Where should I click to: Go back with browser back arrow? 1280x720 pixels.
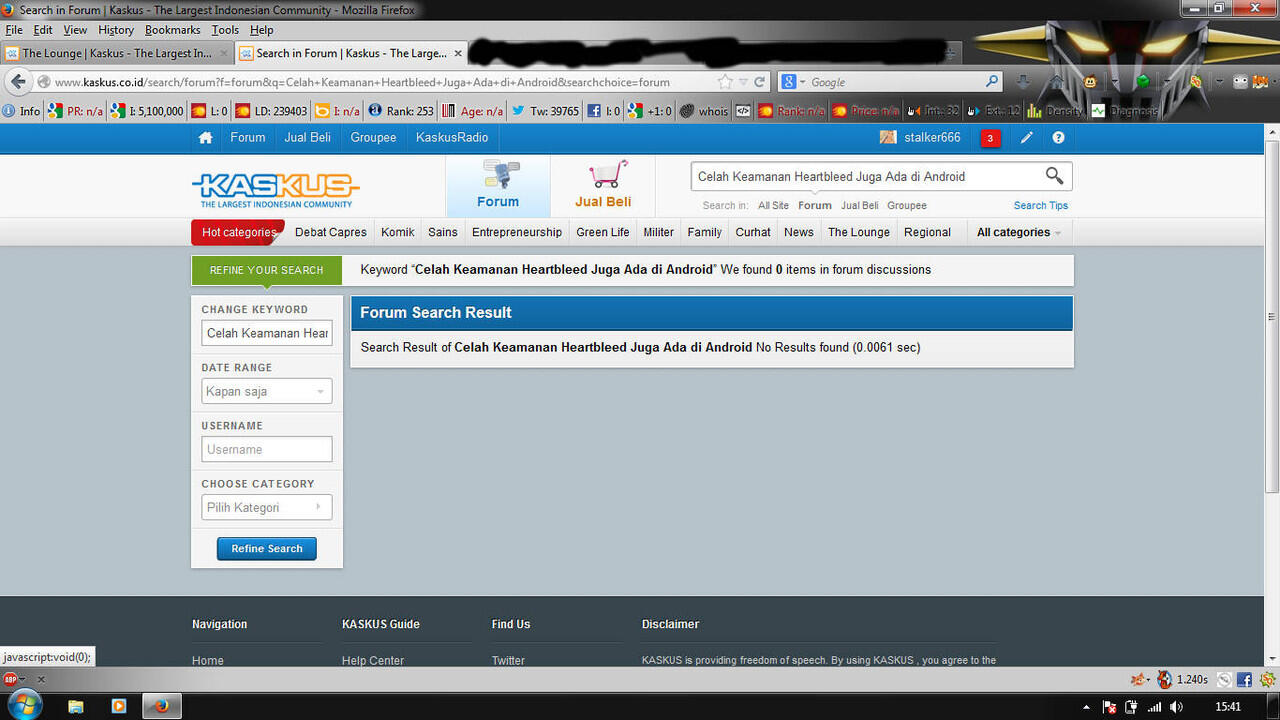tap(18, 82)
